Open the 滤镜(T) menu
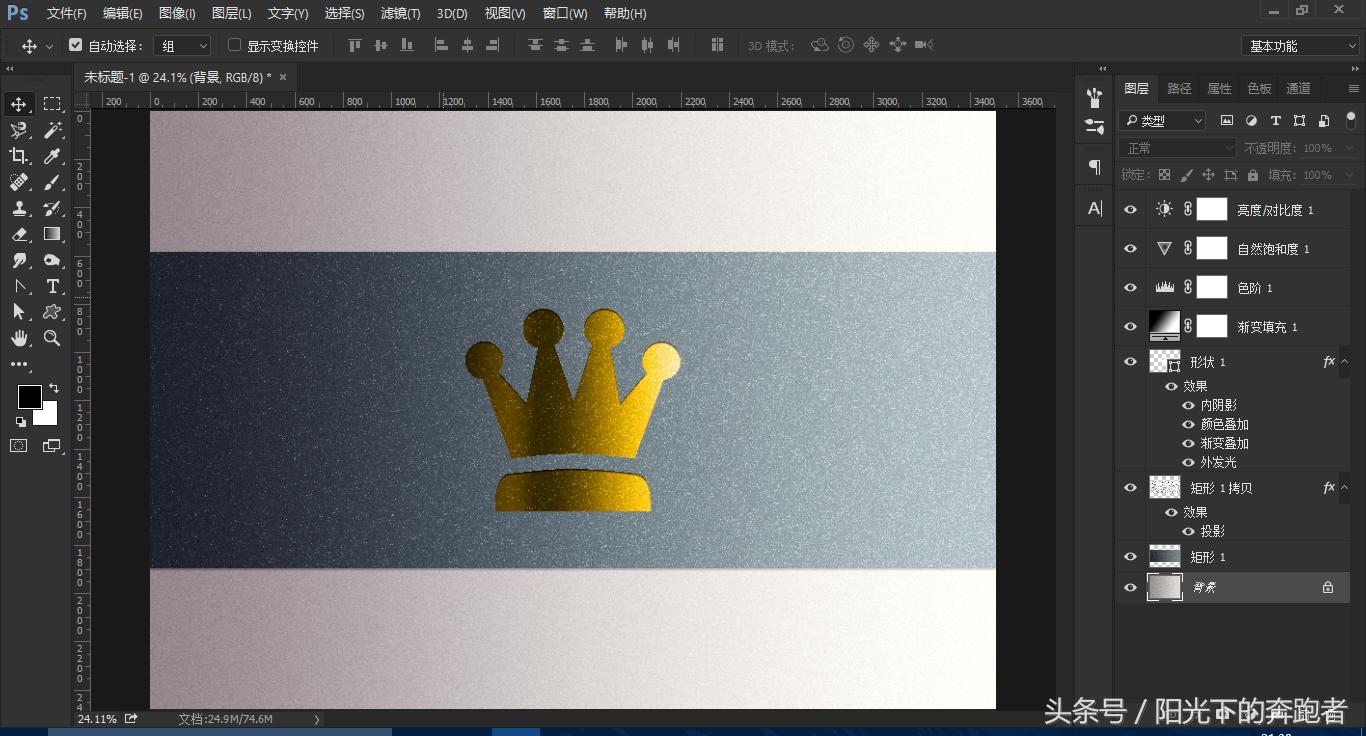 400,13
